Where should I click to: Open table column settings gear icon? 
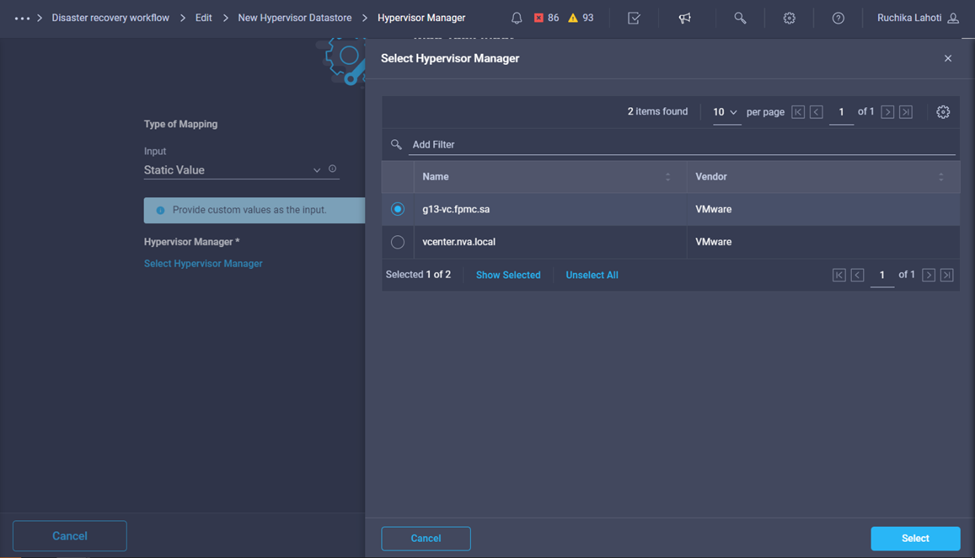coord(943,112)
